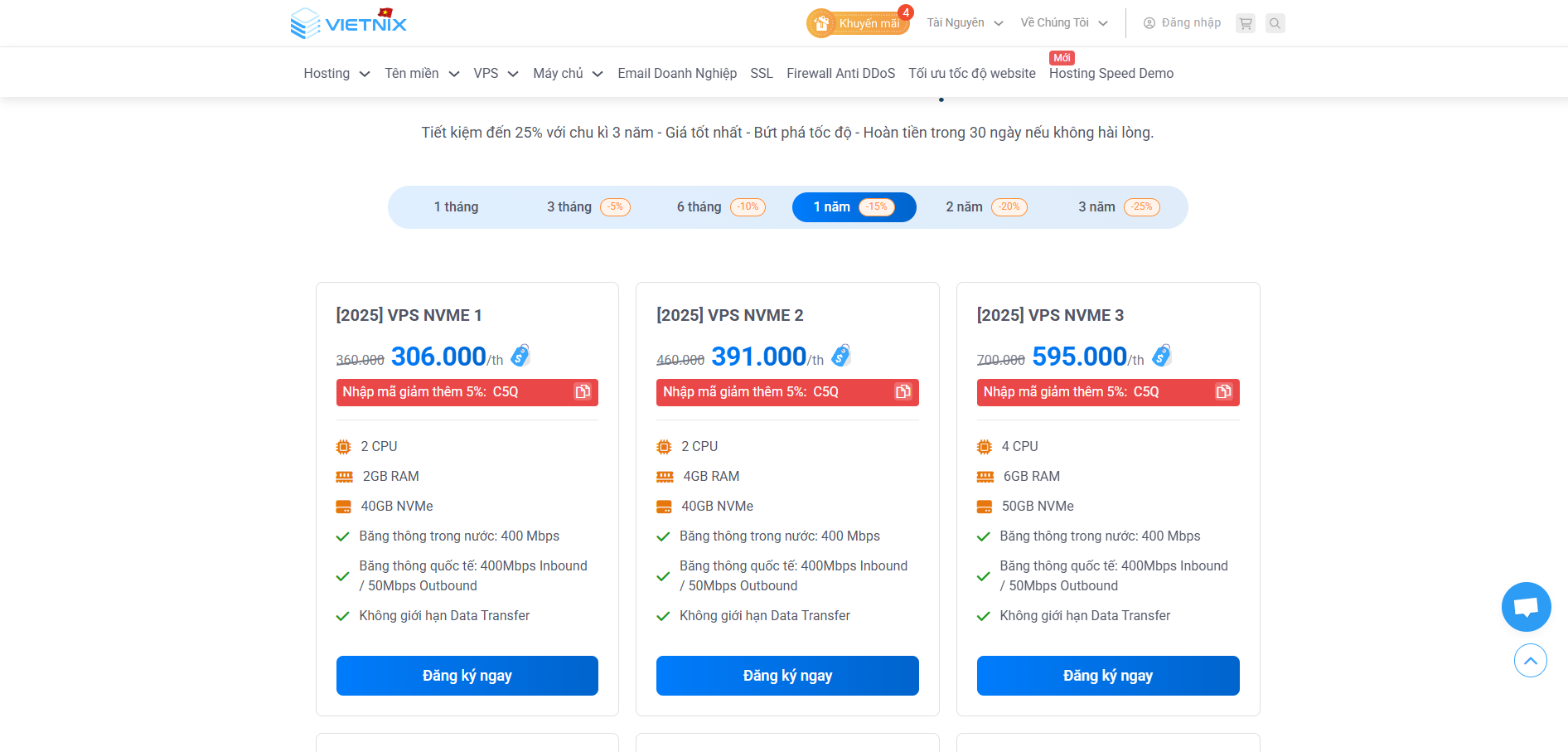Go to Hosting Speed Demo page

[x=1111, y=74]
